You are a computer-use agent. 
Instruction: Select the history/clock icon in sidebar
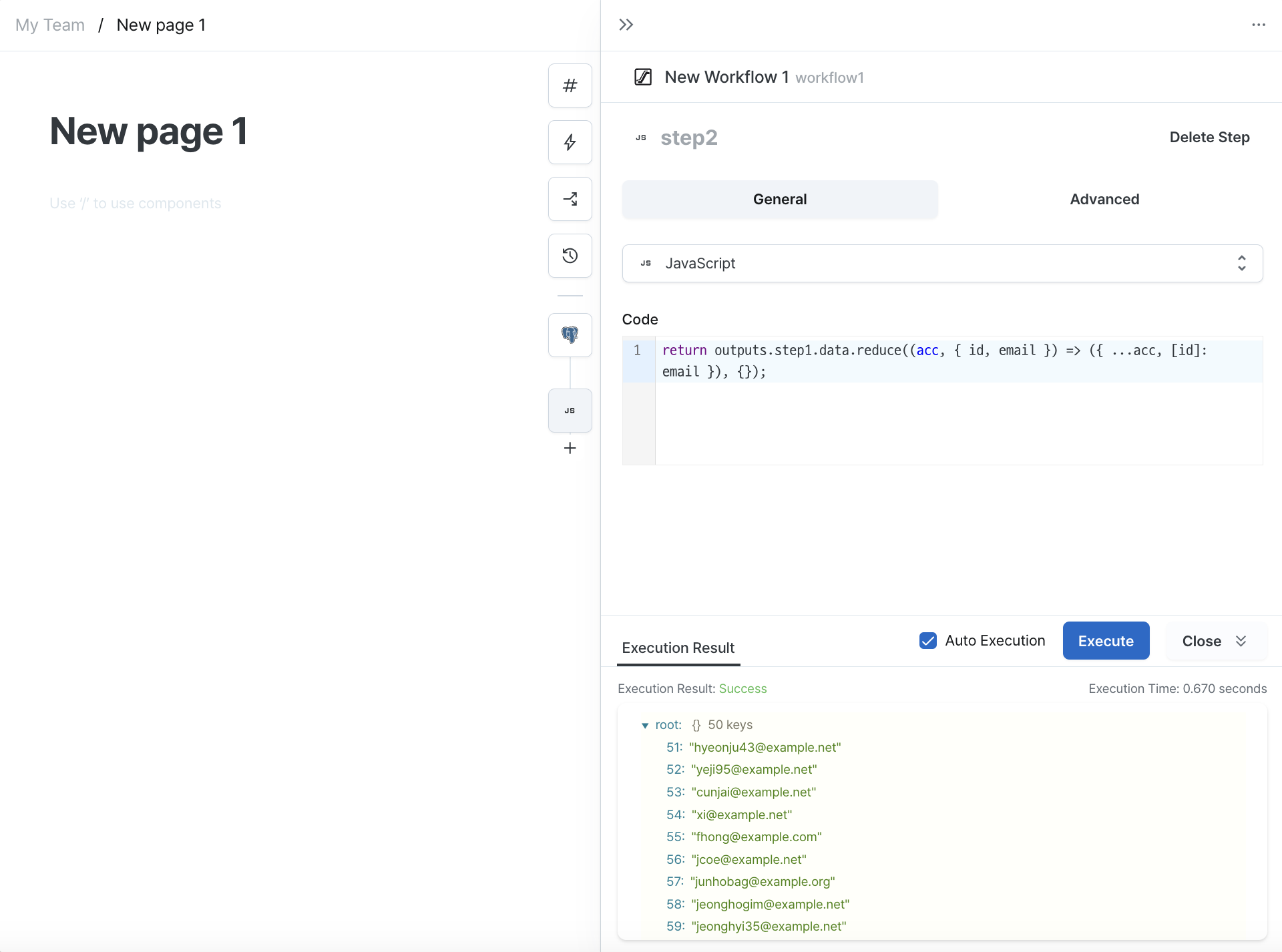point(569,256)
